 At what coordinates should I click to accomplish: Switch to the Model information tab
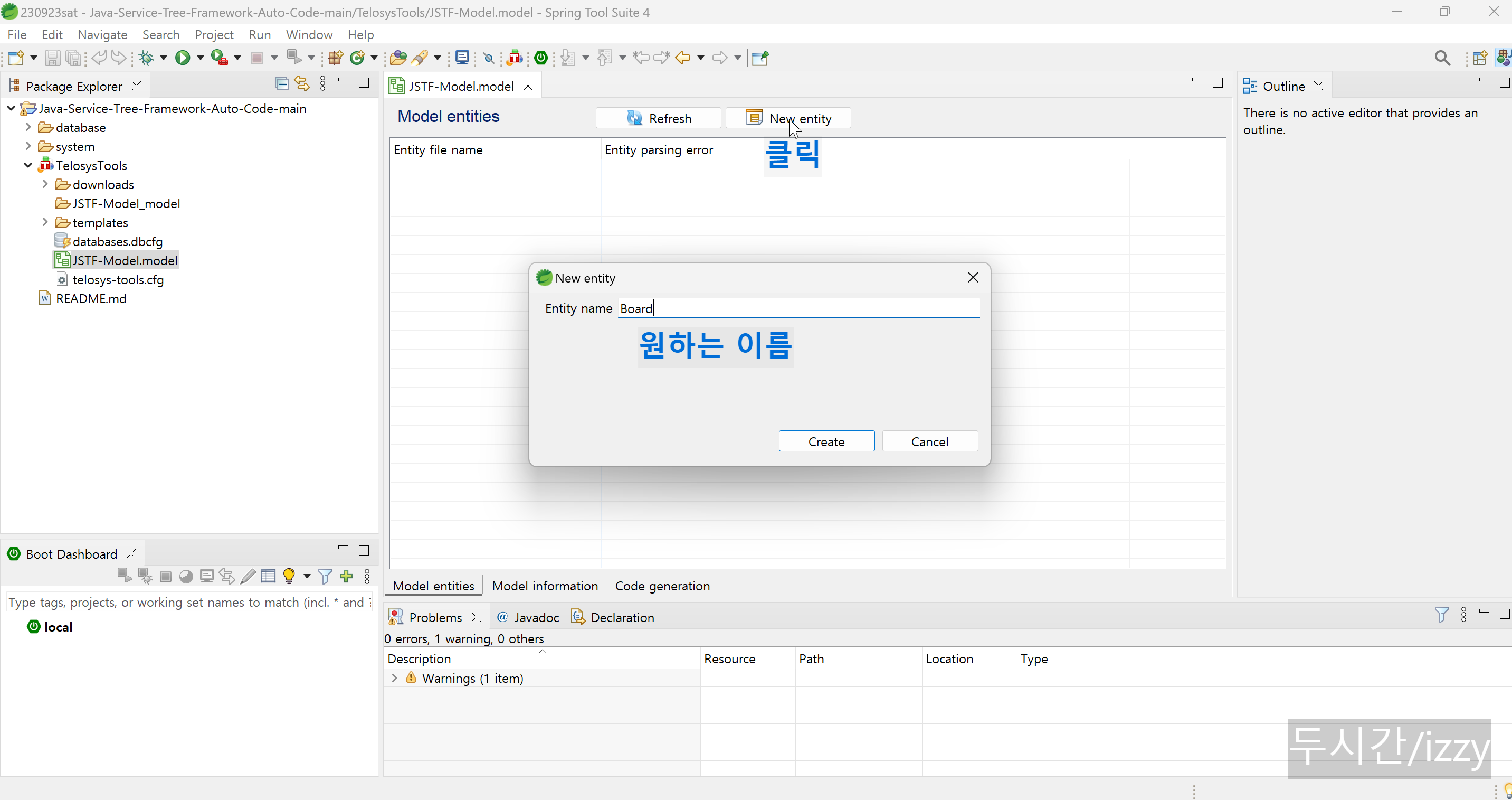(545, 586)
